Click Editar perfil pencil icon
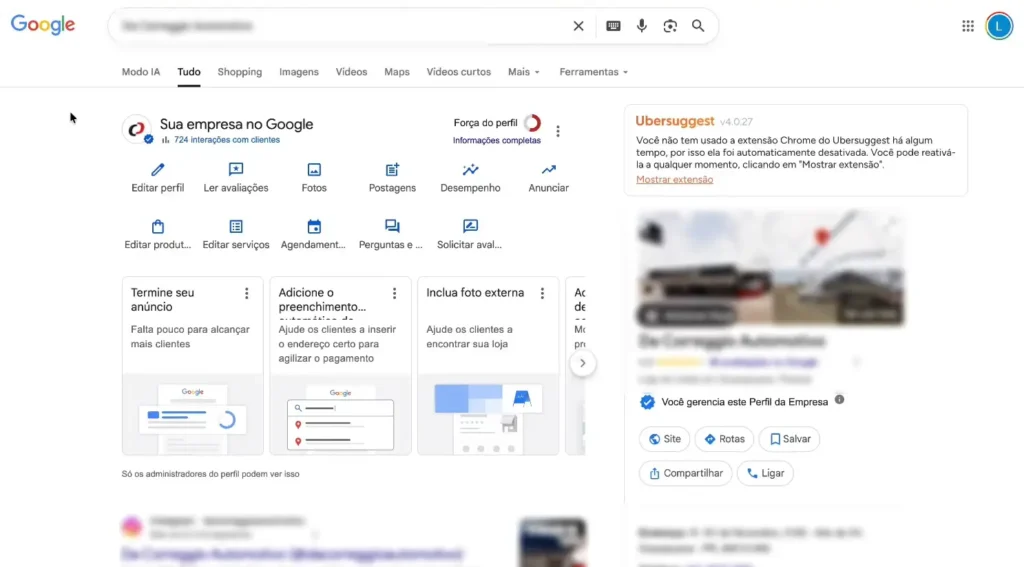1024x567 pixels. pyautogui.click(x=157, y=170)
